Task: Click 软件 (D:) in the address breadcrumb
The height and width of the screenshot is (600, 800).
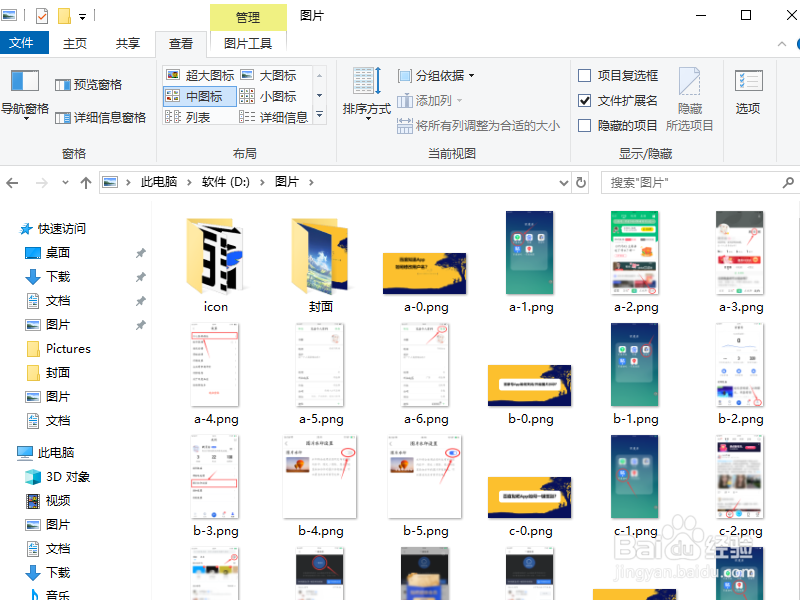Action: tap(226, 182)
